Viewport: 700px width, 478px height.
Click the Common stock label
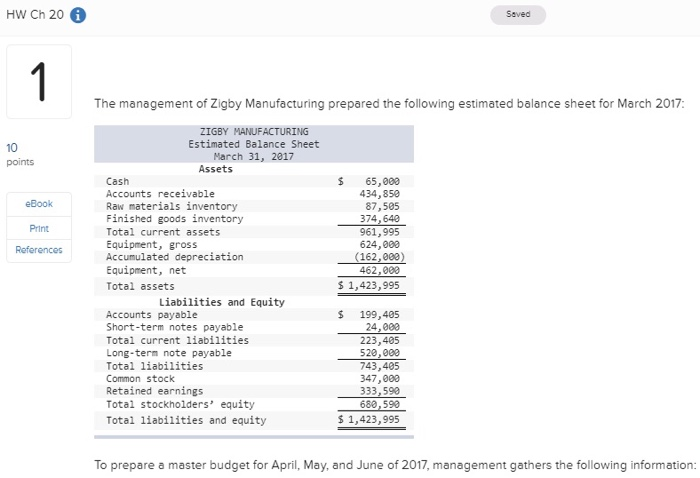click(140, 379)
